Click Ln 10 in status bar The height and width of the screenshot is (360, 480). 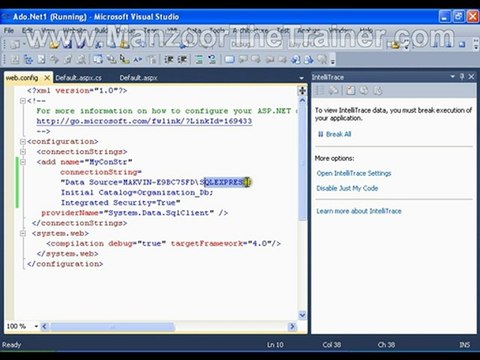tap(275, 345)
